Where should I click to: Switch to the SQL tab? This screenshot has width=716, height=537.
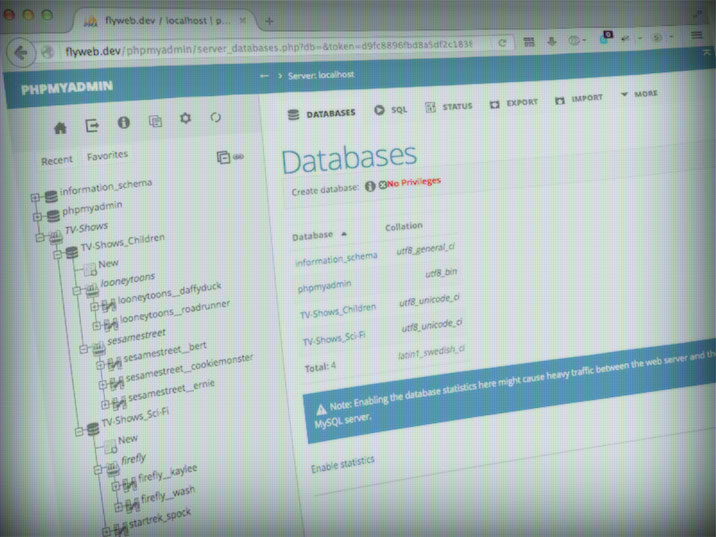390,110
